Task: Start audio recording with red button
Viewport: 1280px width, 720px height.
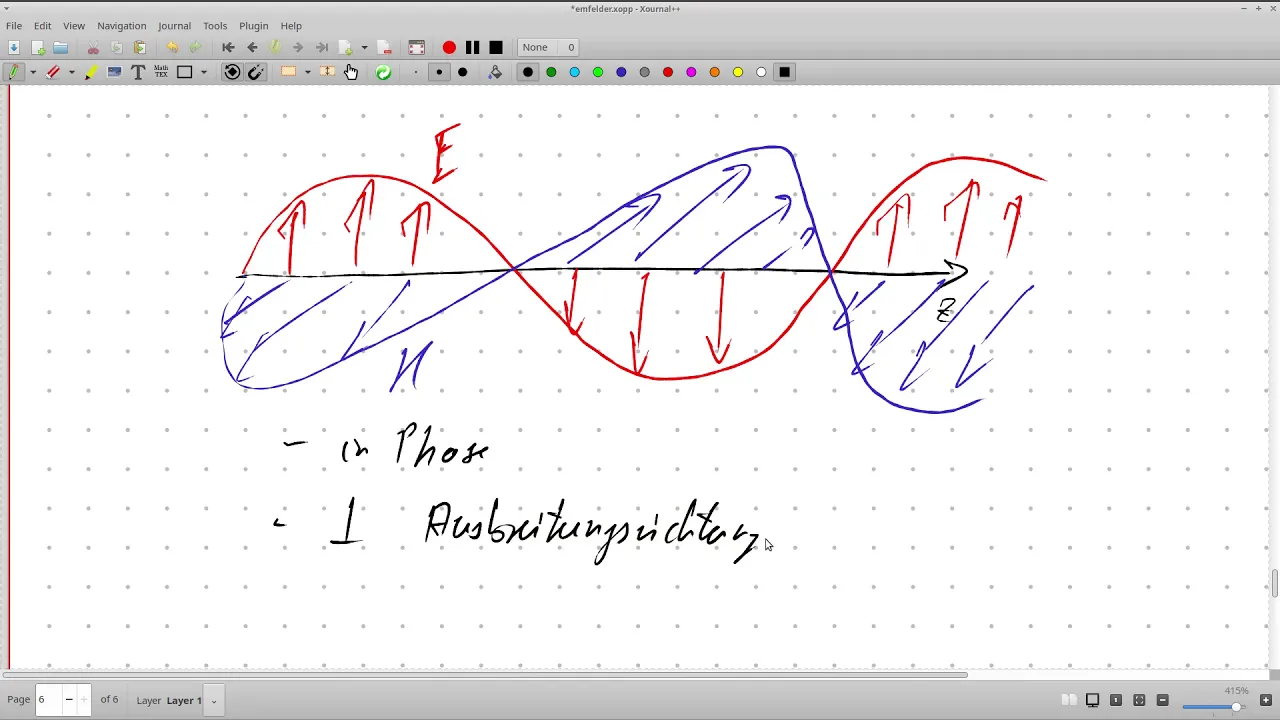Action: [x=449, y=47]
